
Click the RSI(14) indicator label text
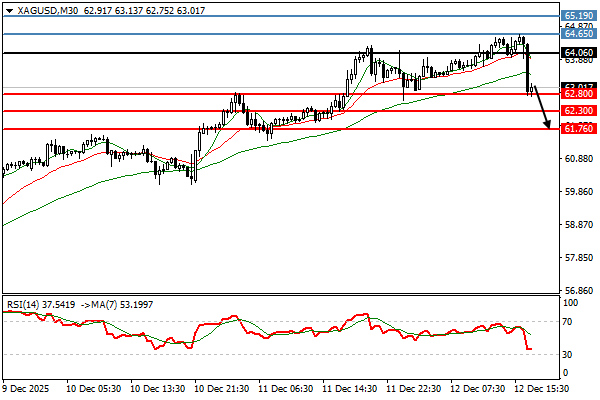pyautogui.click(x=27, y=304)
